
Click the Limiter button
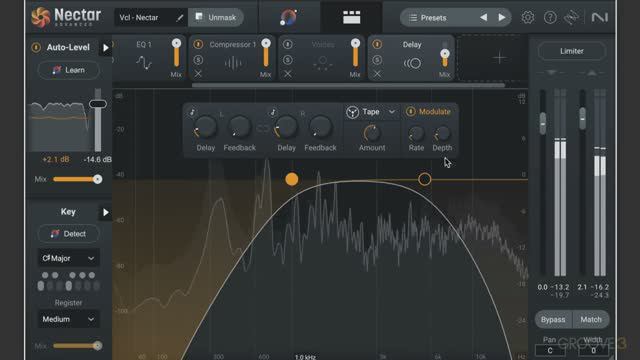click(x=571, y=51)
